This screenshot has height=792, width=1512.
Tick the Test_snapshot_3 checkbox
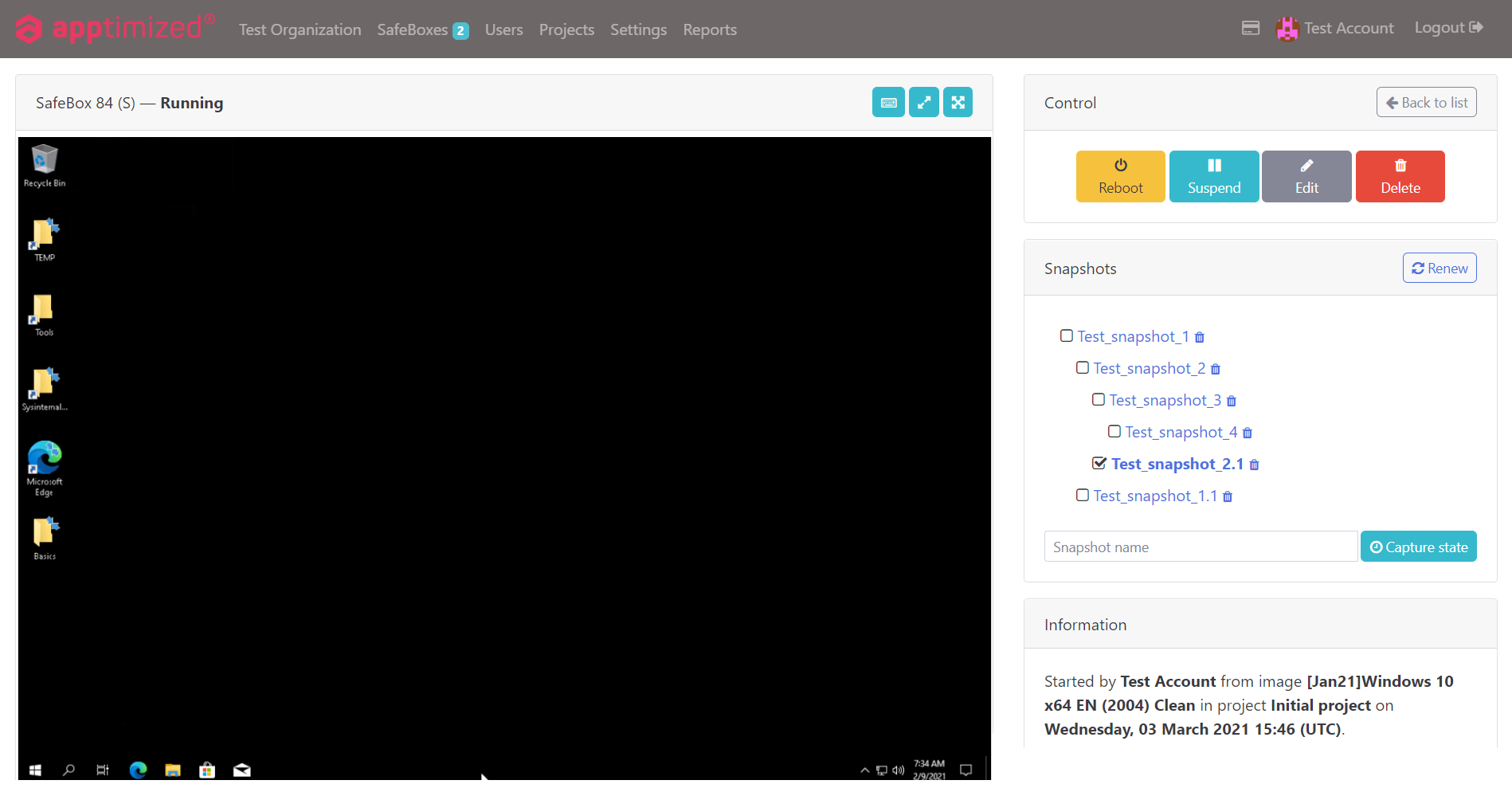(1098, 400)
